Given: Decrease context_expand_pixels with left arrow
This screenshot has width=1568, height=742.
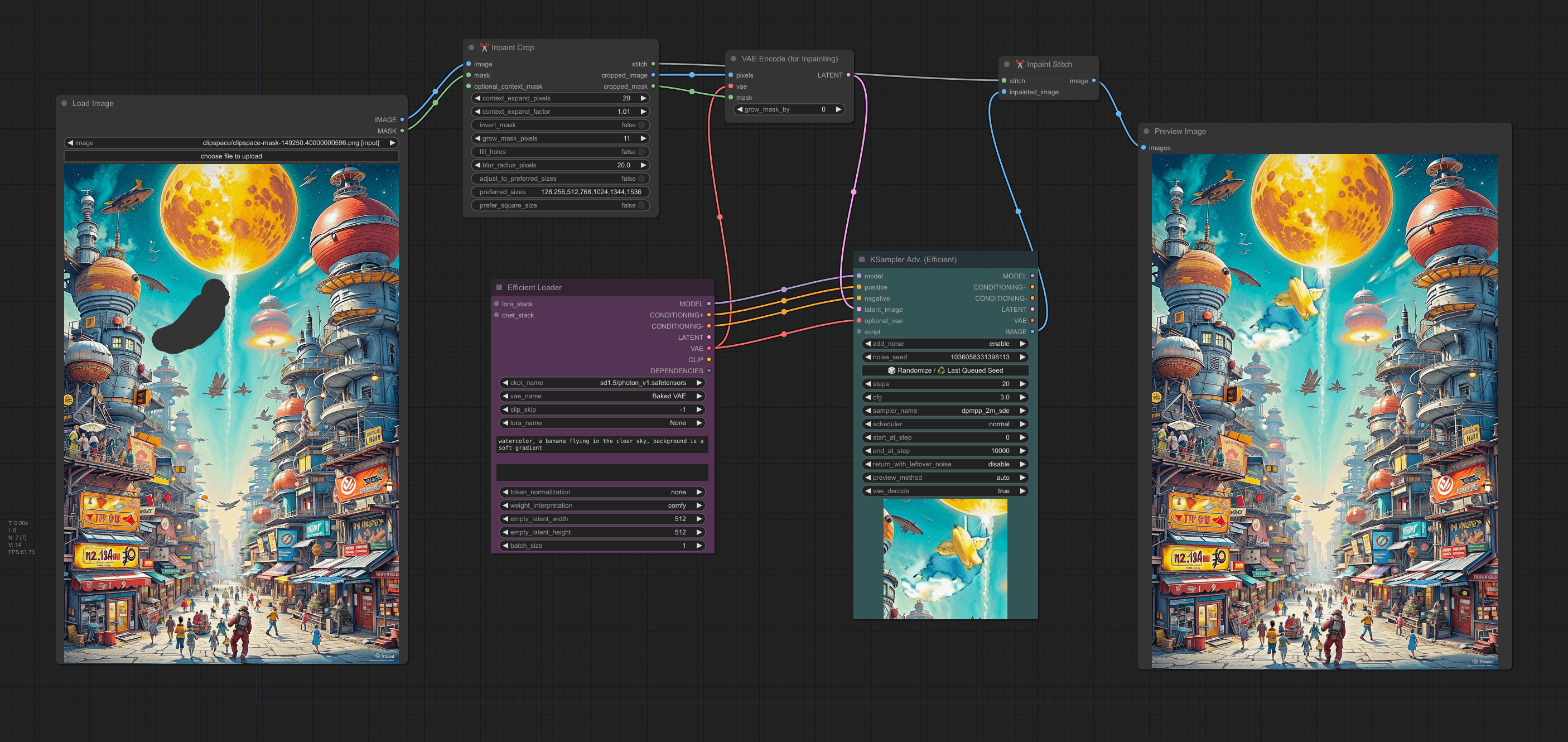Looking at the screenshot, I should [477, 98].
